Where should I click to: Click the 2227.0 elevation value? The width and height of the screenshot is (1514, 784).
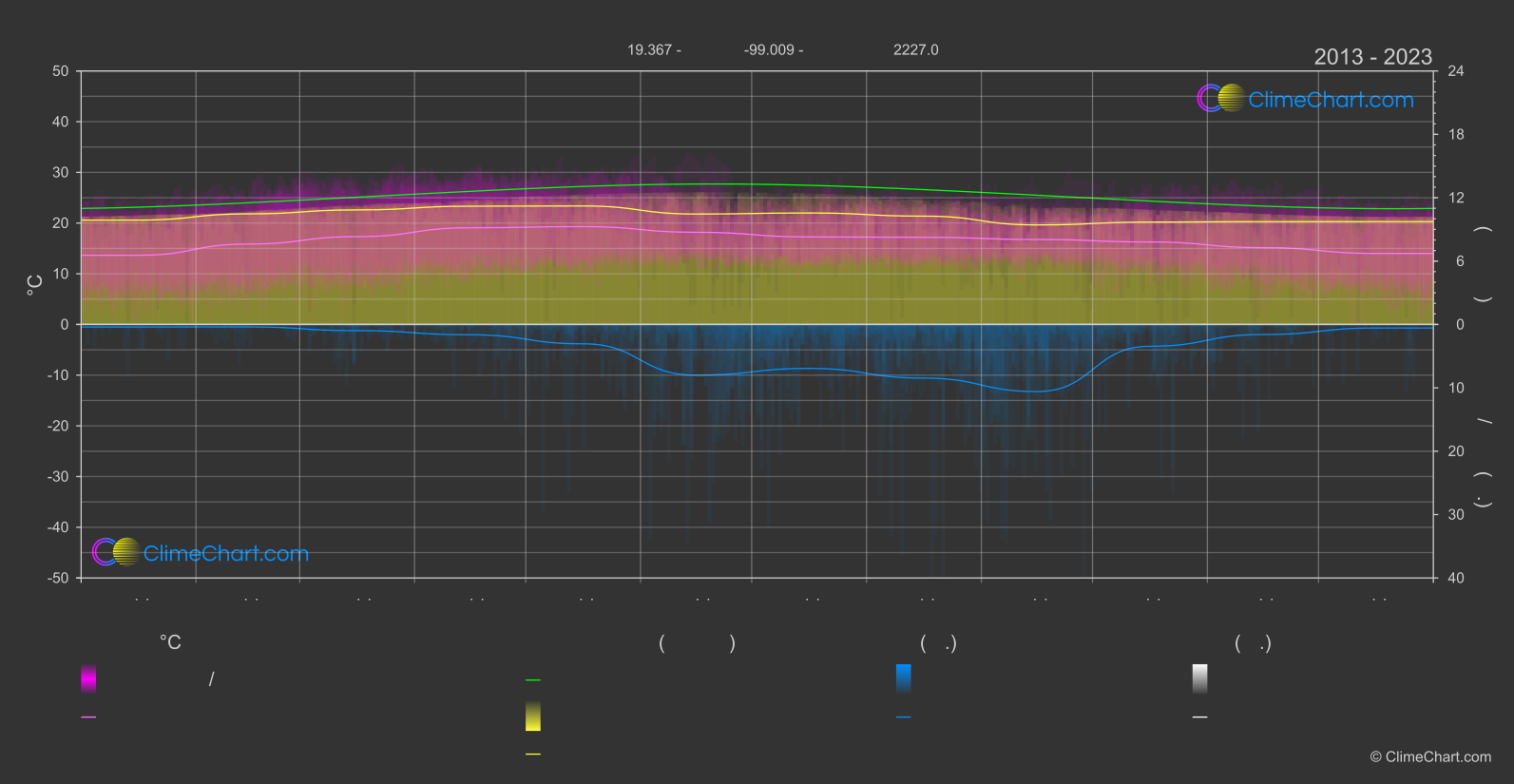tap(915, 49)
